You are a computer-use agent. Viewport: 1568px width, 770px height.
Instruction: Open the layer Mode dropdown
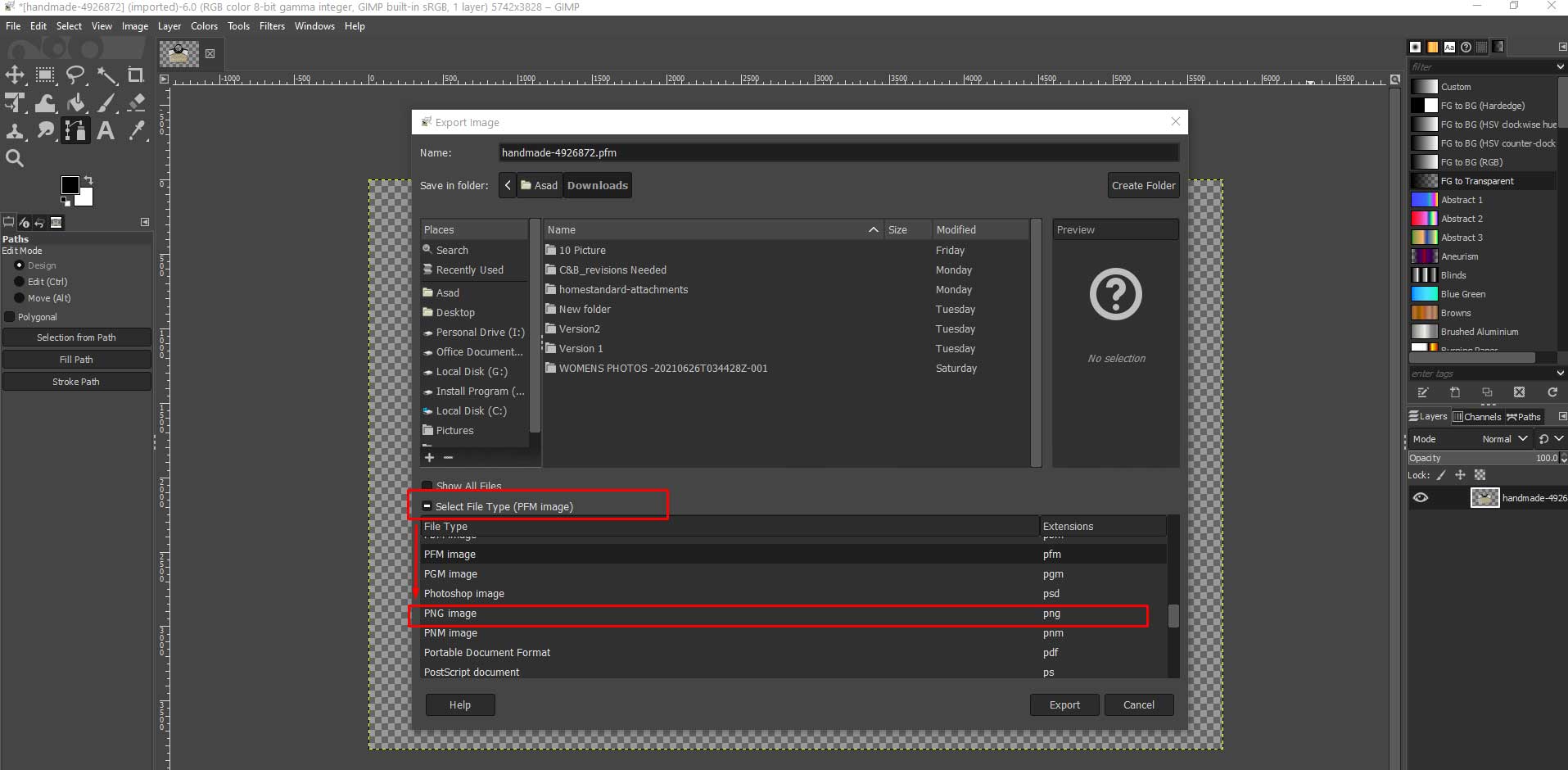coord(1504,439)
